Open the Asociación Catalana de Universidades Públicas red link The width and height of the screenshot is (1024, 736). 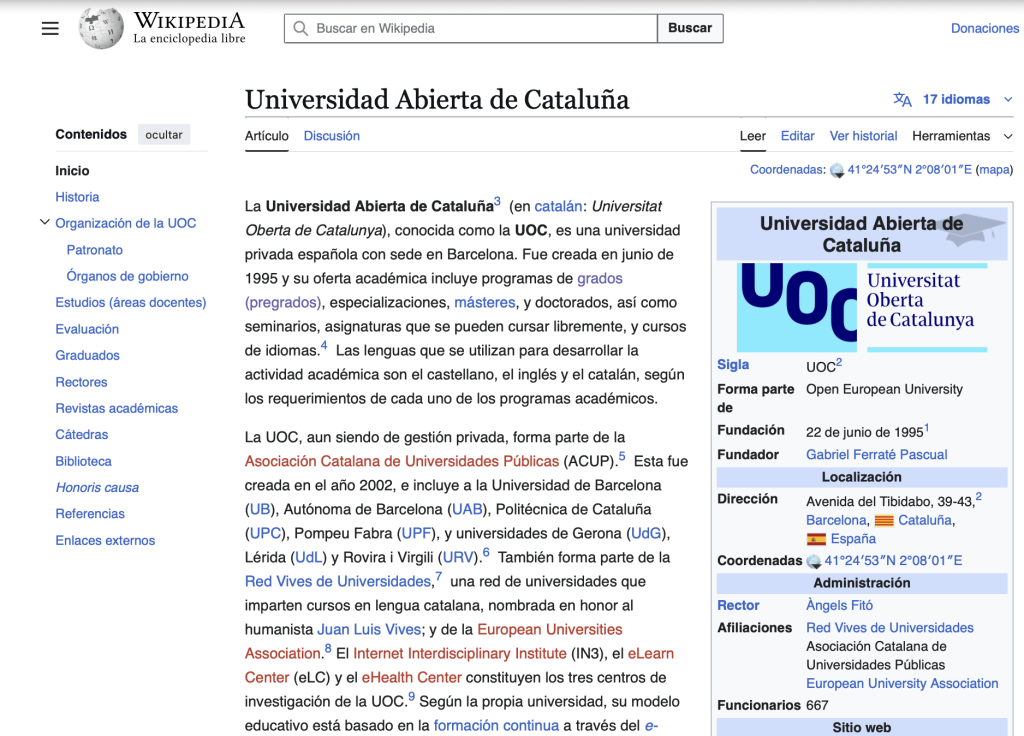(402, 461)
